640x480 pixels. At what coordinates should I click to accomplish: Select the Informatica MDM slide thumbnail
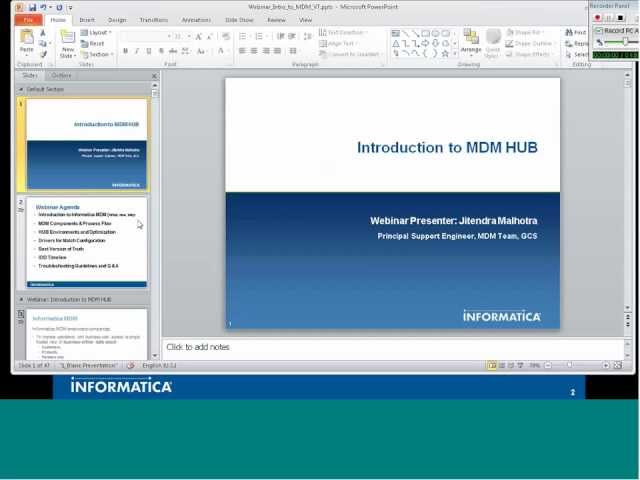(x=87, y=334)
